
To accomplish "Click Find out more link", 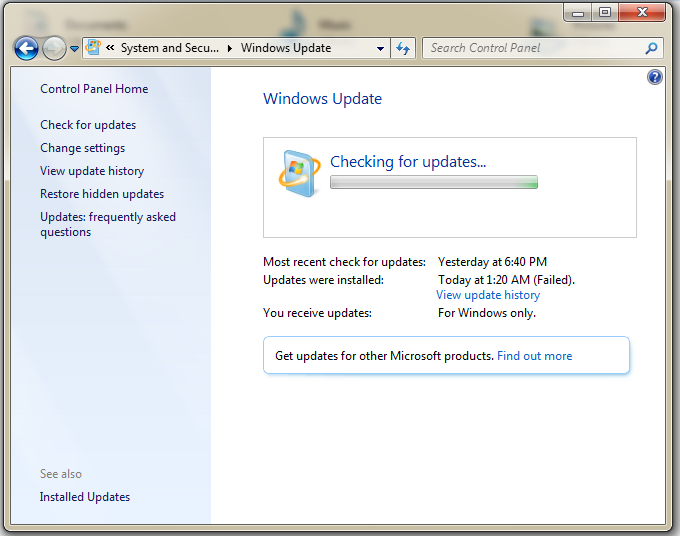I will click(x=534, y=356).
